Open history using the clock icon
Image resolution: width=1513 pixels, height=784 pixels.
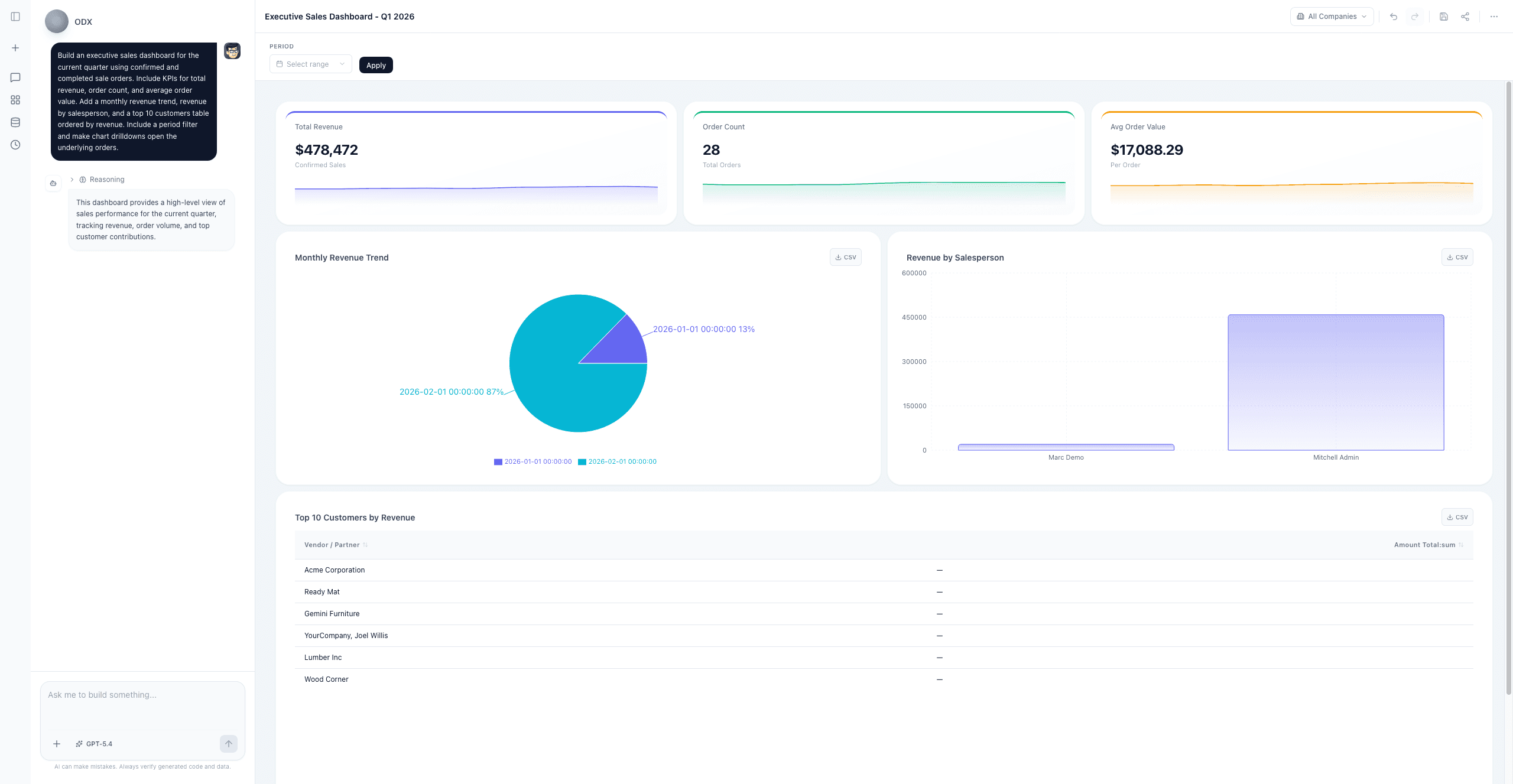click(x=15, y=144)
